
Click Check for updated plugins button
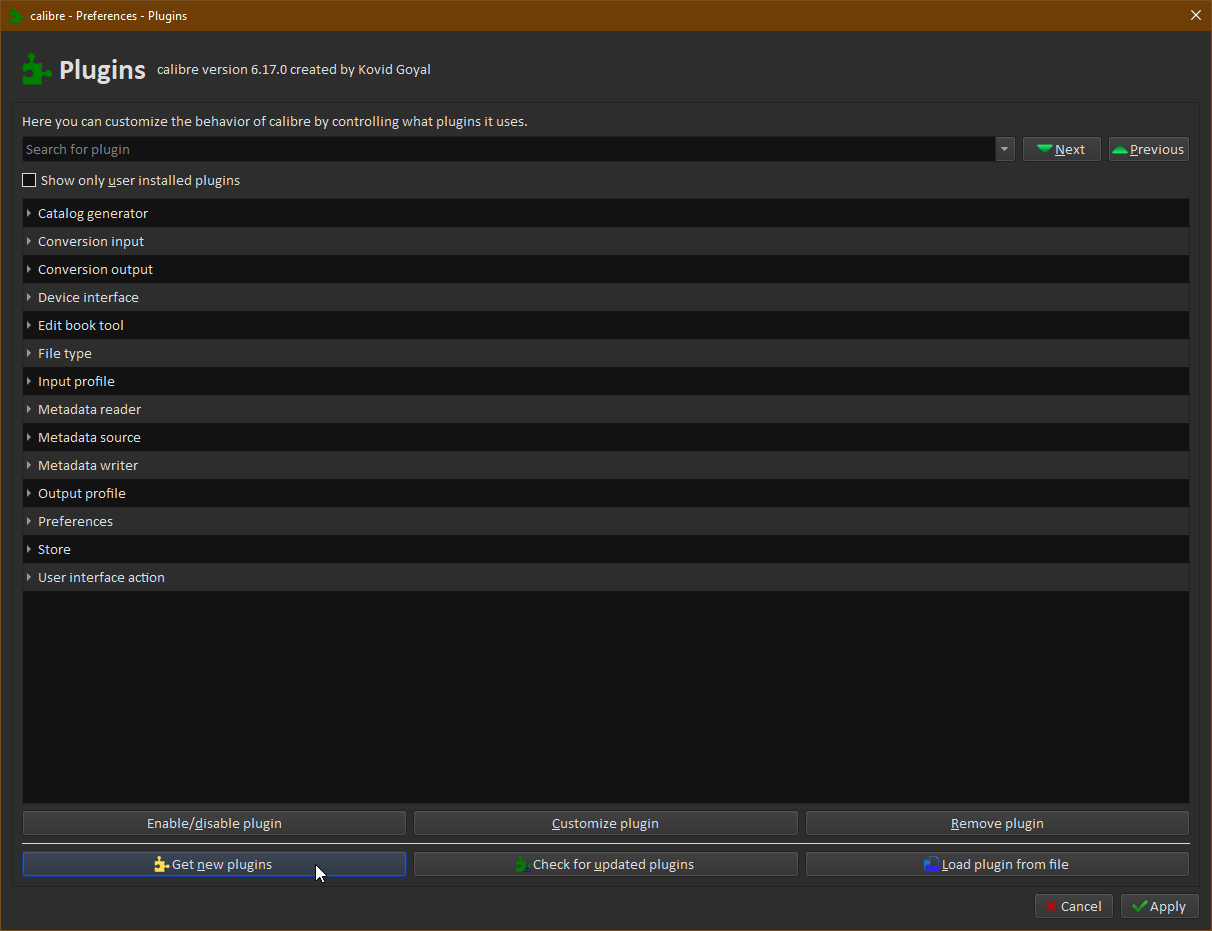tap(606, 864)
